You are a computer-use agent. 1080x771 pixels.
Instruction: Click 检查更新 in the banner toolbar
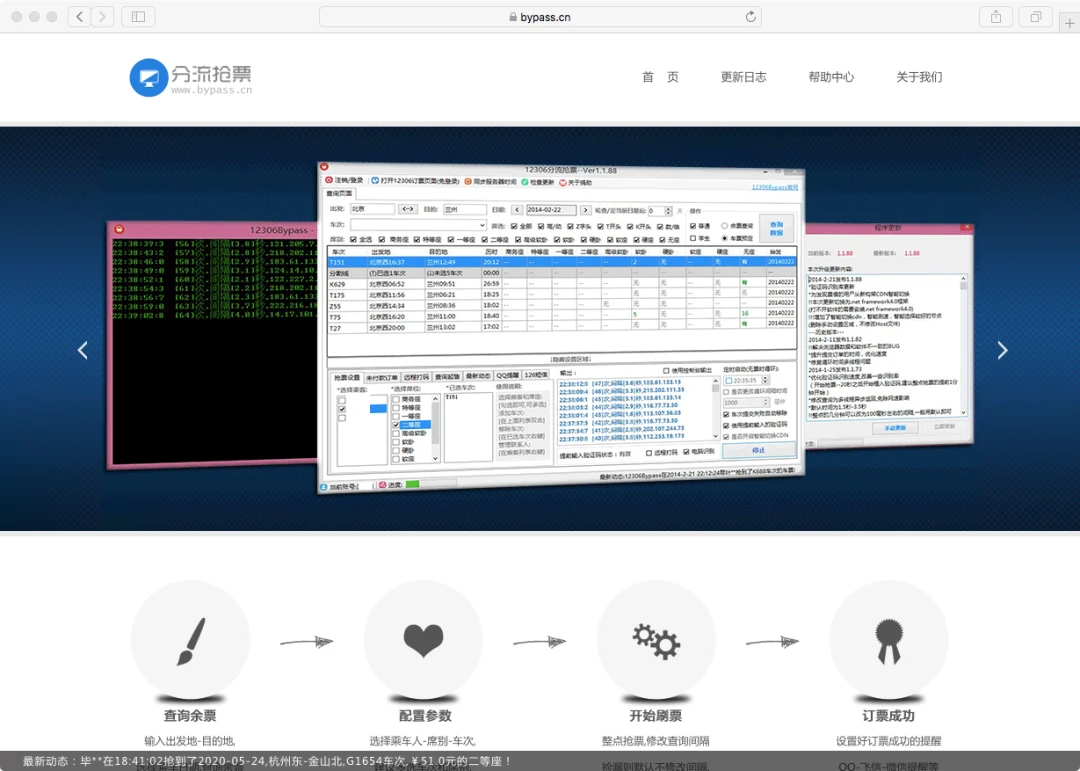[x=538, y=183]
